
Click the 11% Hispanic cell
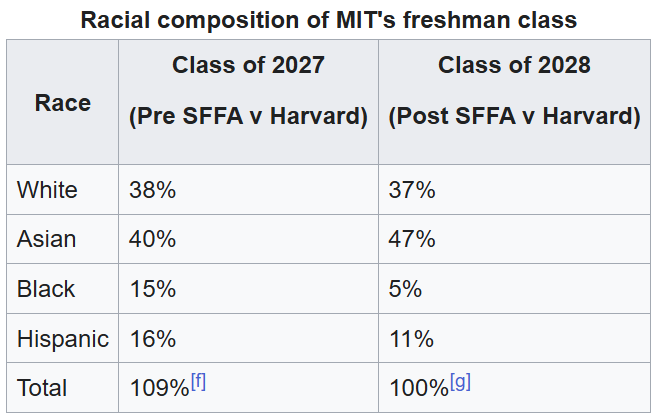coord(514,338)
